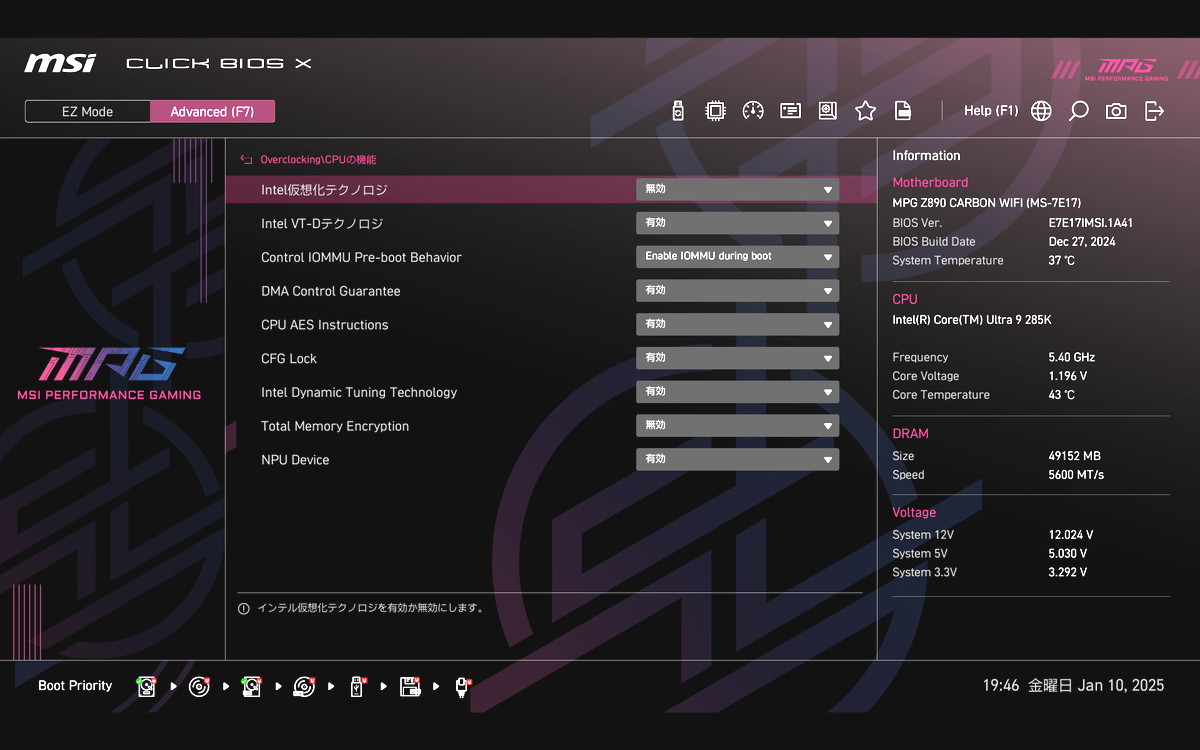Open Intel仮想化テクノロジ dropdown
This screenshot has height=750, width=1200.
[x=737, y=189]
